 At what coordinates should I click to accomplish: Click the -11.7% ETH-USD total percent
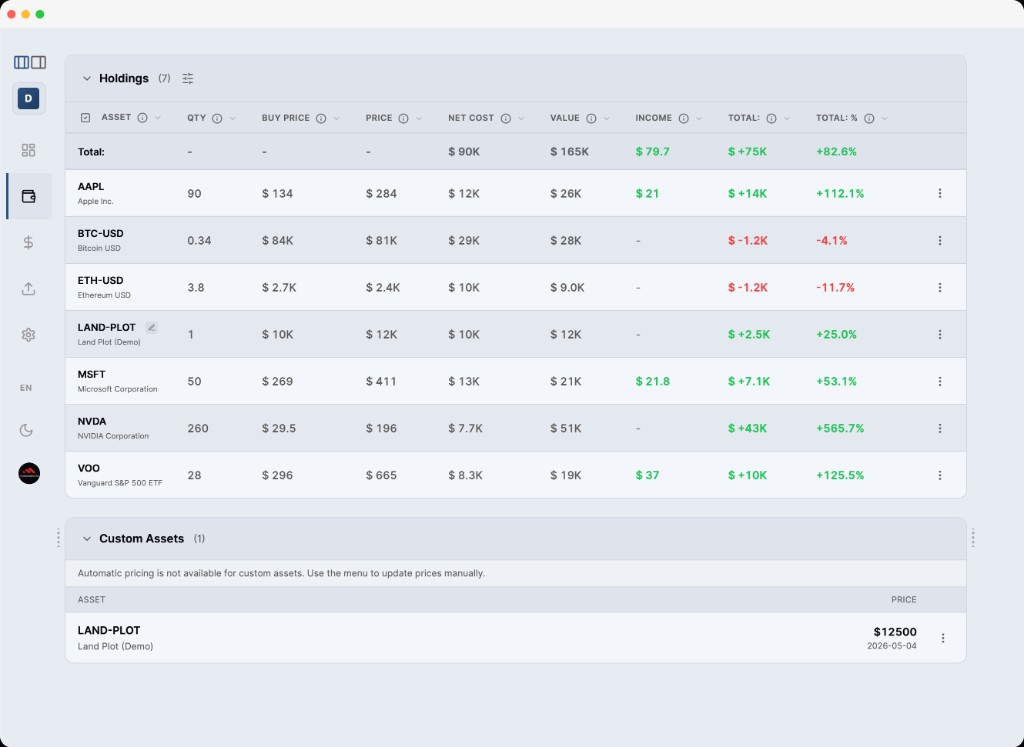tap(835, 287)
